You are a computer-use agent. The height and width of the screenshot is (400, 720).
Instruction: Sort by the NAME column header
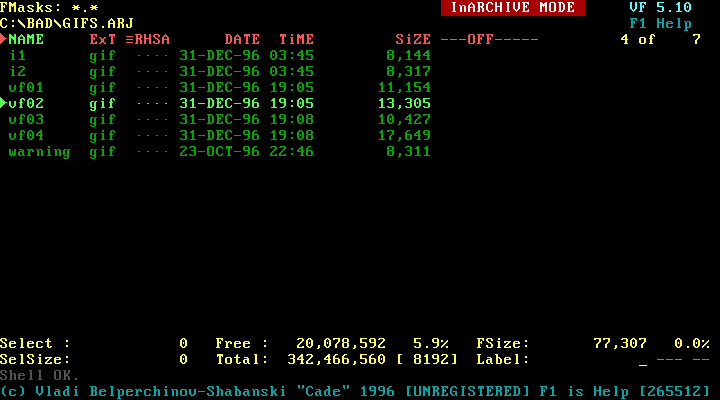[x=26, y=39]
